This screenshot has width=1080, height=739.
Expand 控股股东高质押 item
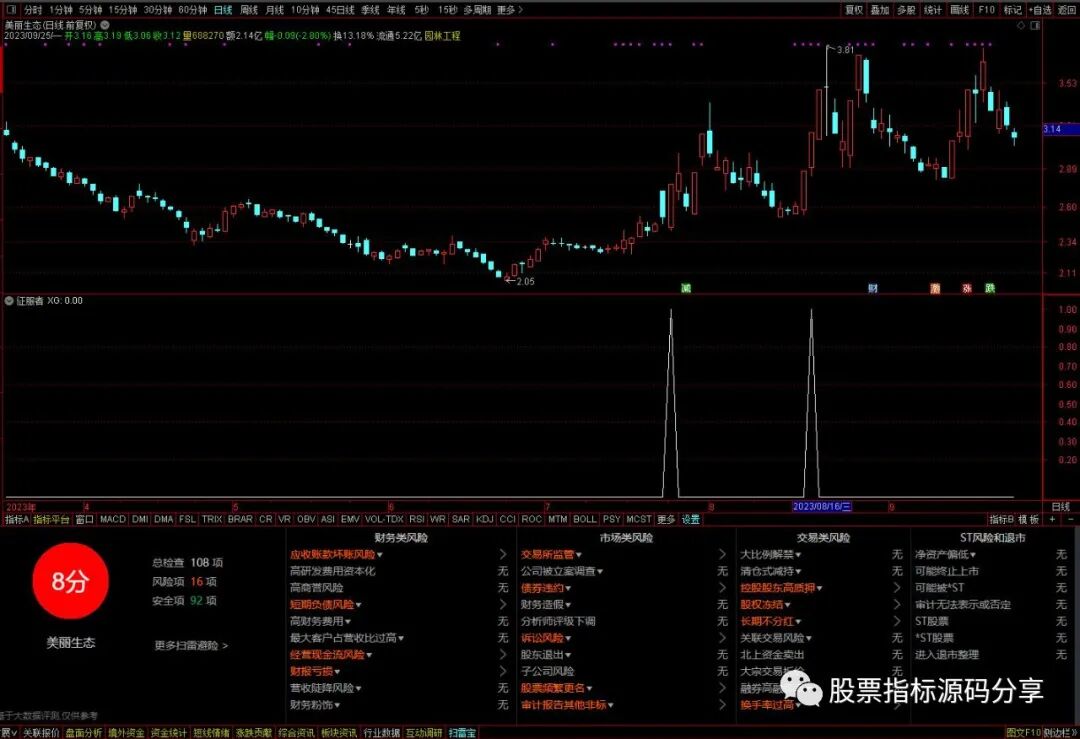782,588
